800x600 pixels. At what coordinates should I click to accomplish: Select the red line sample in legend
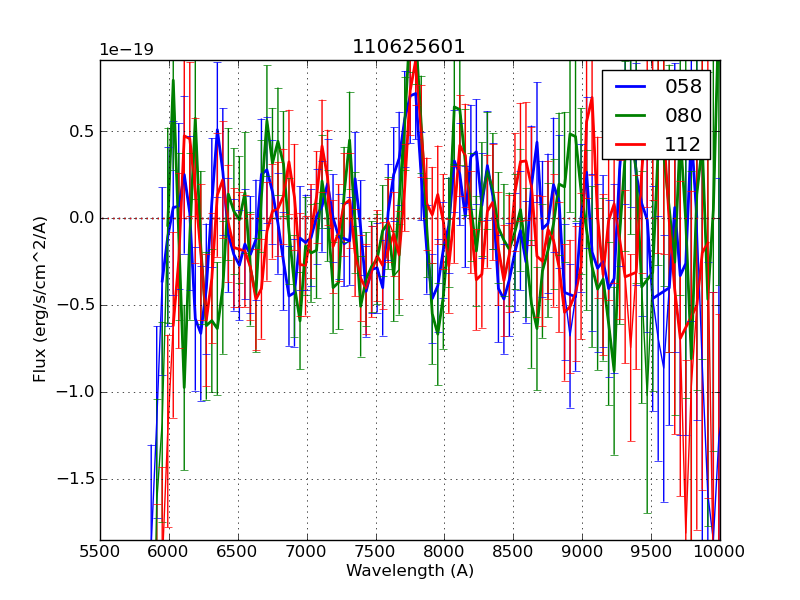tap(632, 144)
